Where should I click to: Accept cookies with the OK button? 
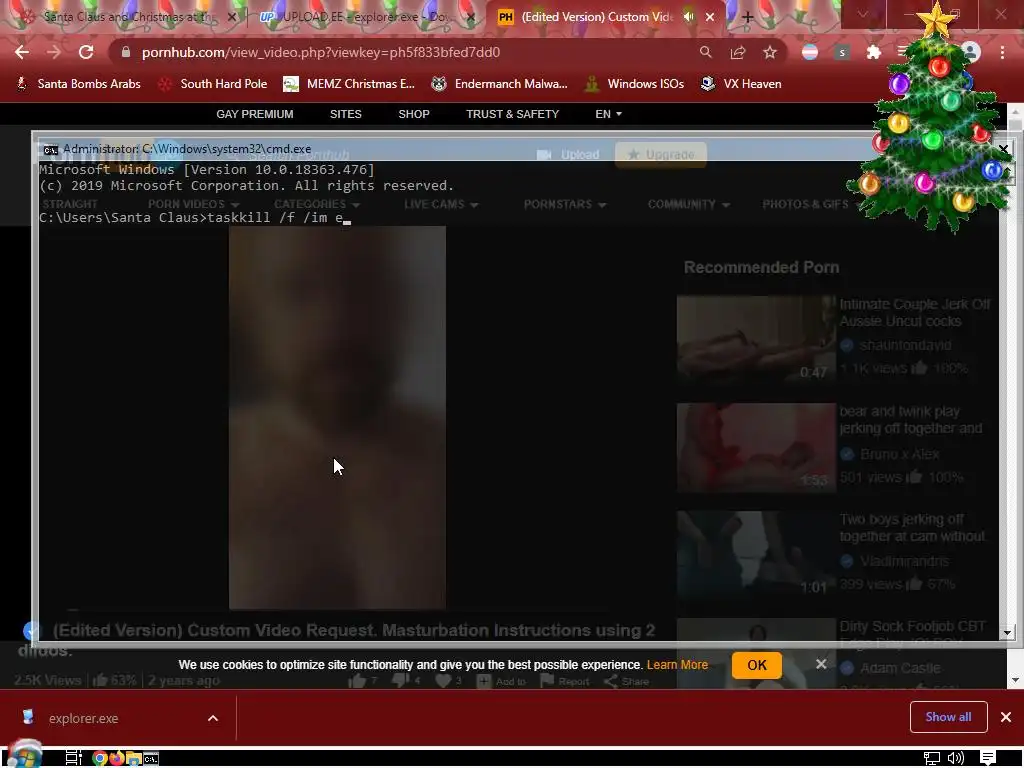757,665
